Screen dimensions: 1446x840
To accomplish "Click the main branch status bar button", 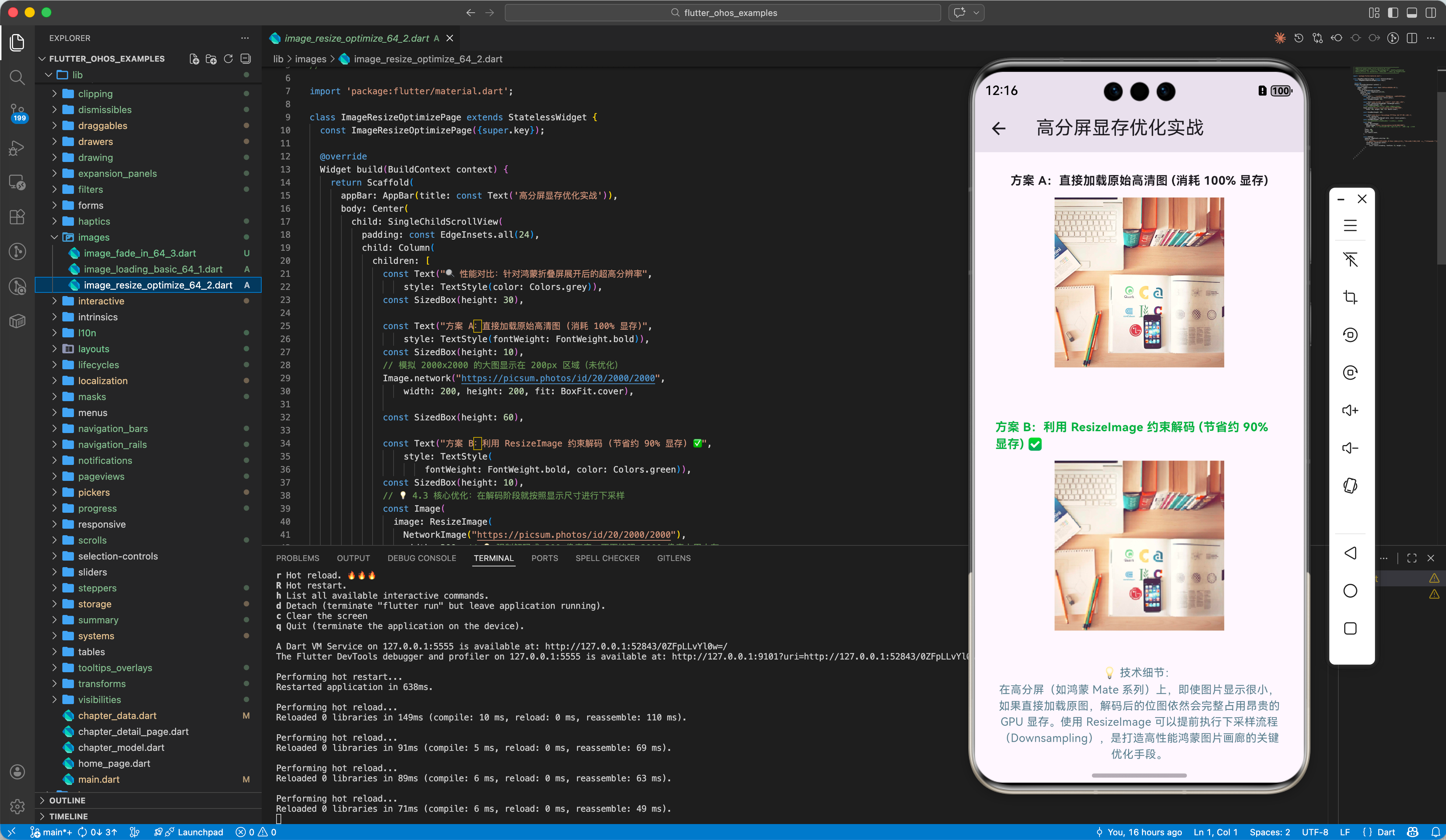I will (51, 832).
